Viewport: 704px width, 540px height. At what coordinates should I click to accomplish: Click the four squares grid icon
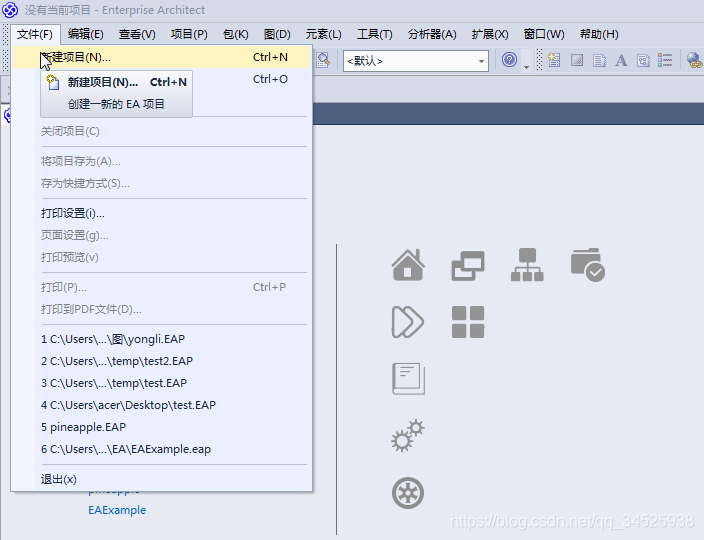tap(468, 322)
